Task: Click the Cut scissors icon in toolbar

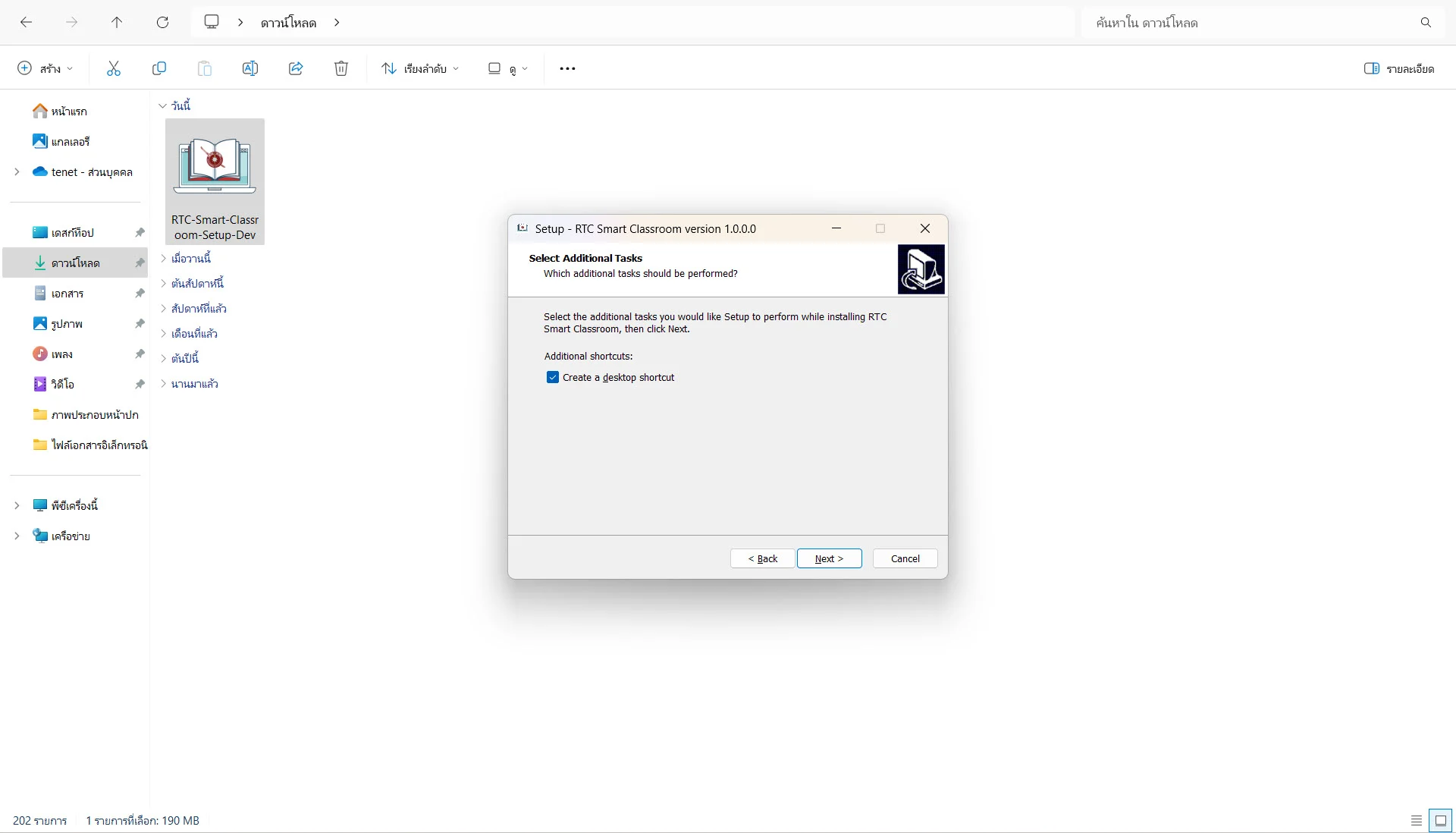Action: pyautogui.click(x=114, y=68)
